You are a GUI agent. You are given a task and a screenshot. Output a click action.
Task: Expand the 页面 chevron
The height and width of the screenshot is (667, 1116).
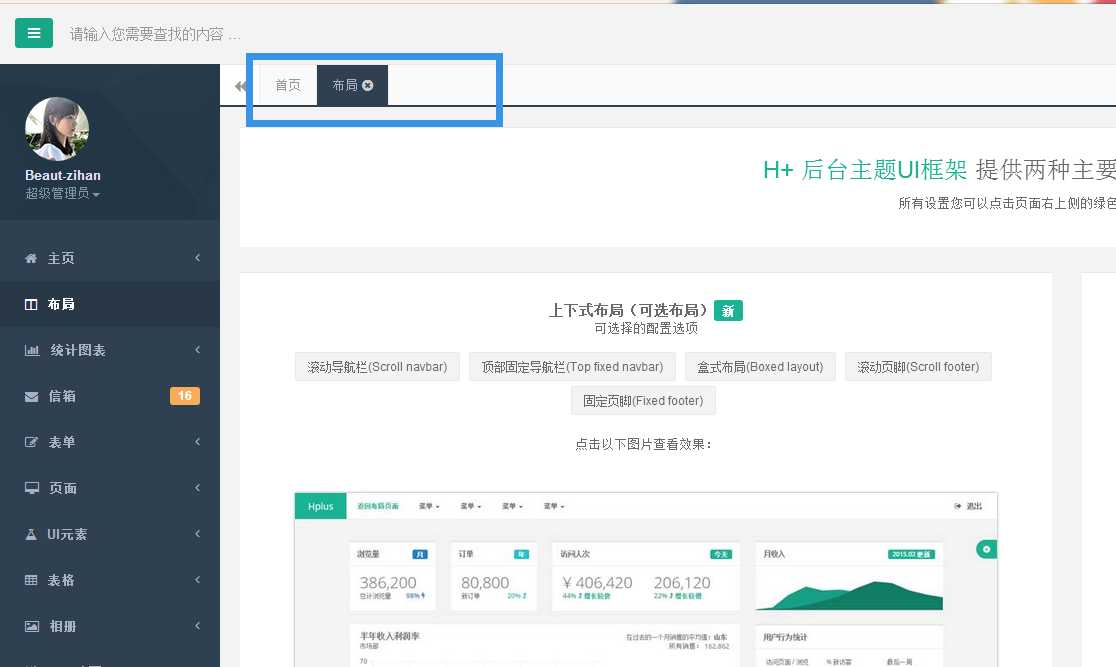[x=197, y=488]
